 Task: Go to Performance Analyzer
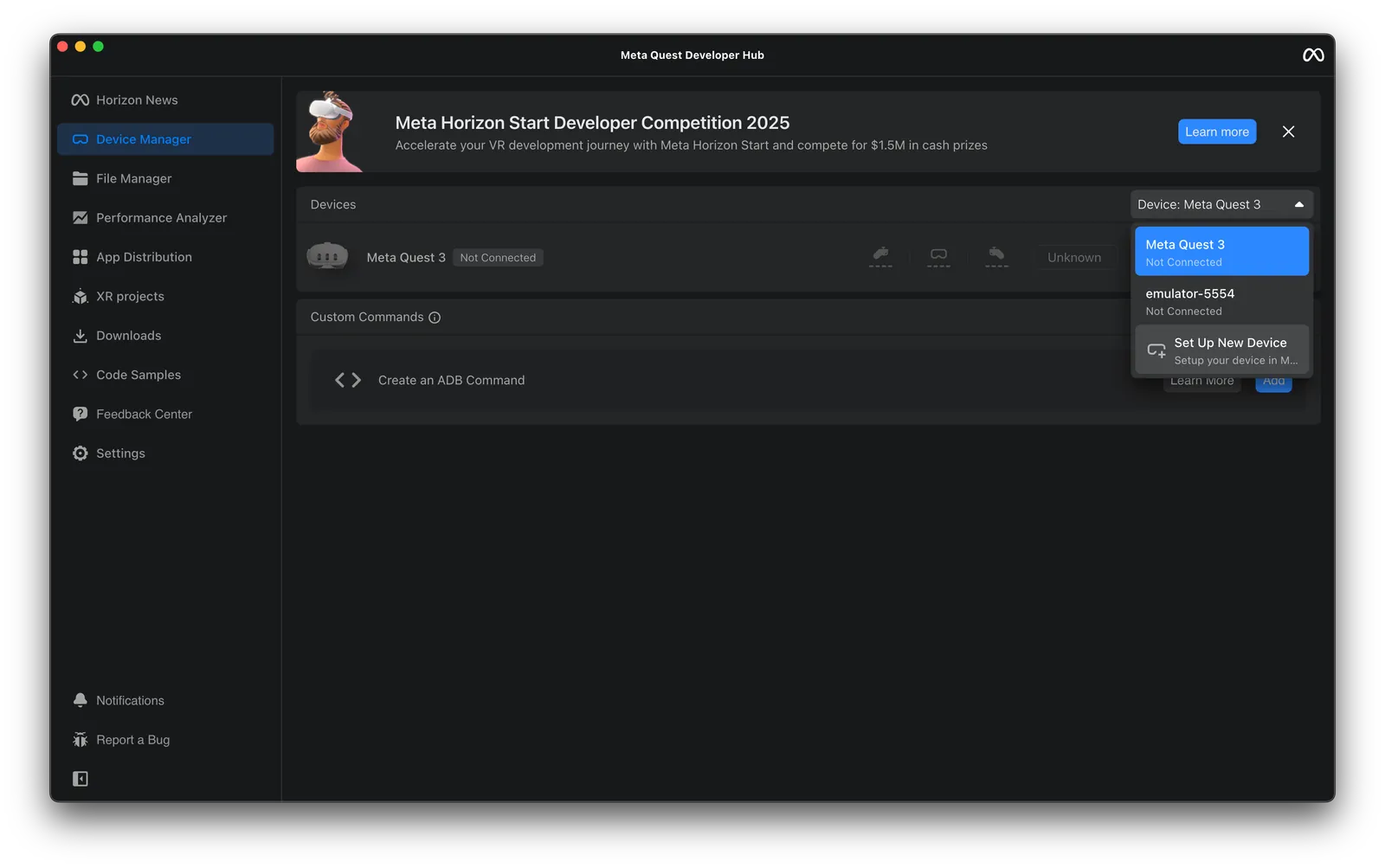(x=165, y=217)
